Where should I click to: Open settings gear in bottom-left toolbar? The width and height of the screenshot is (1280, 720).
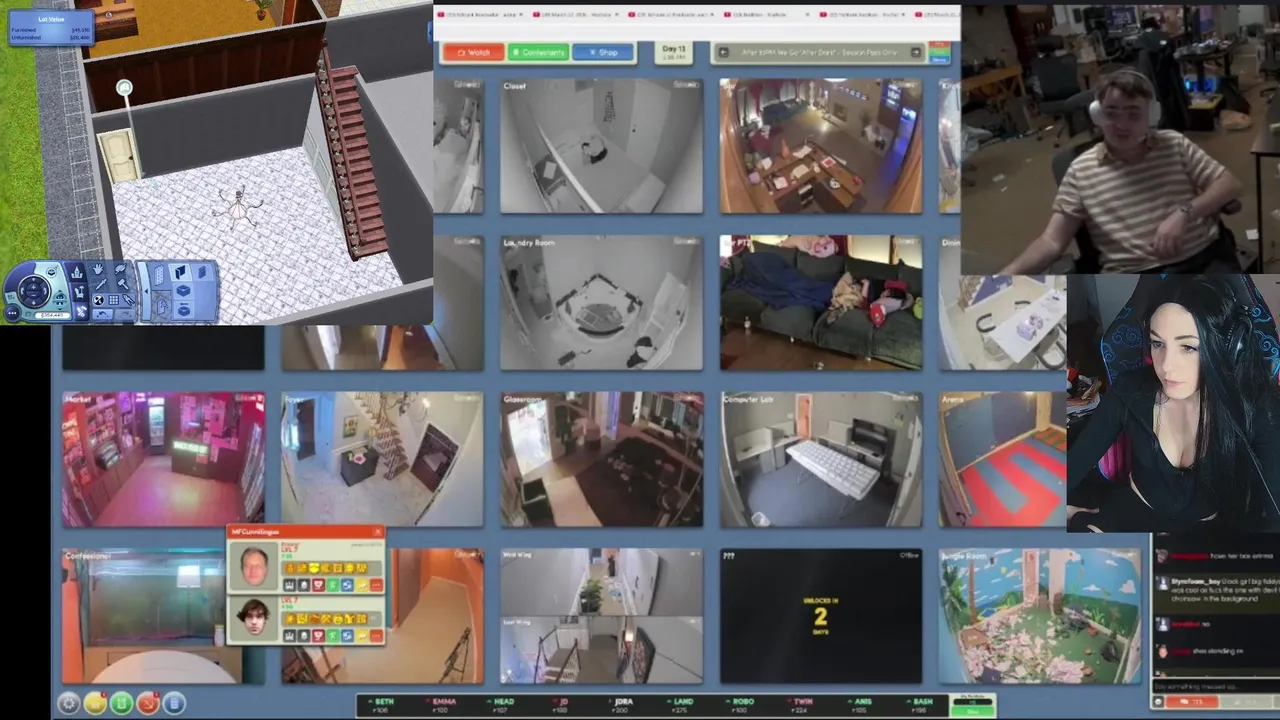click(x=67, y=703)
